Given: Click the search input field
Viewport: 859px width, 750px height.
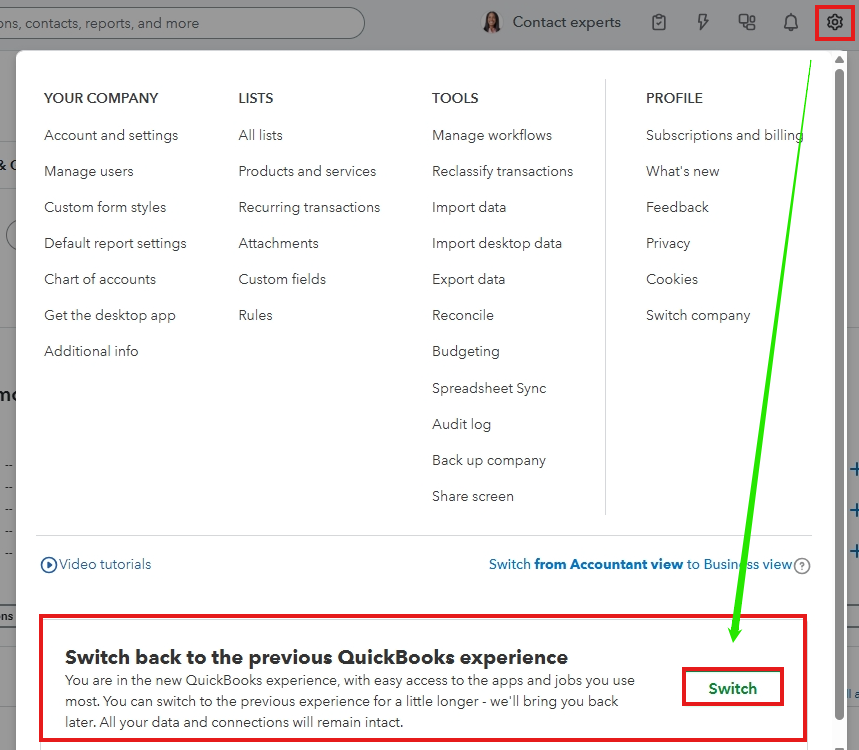Looking at the screenshot, I should coord(180,23).
